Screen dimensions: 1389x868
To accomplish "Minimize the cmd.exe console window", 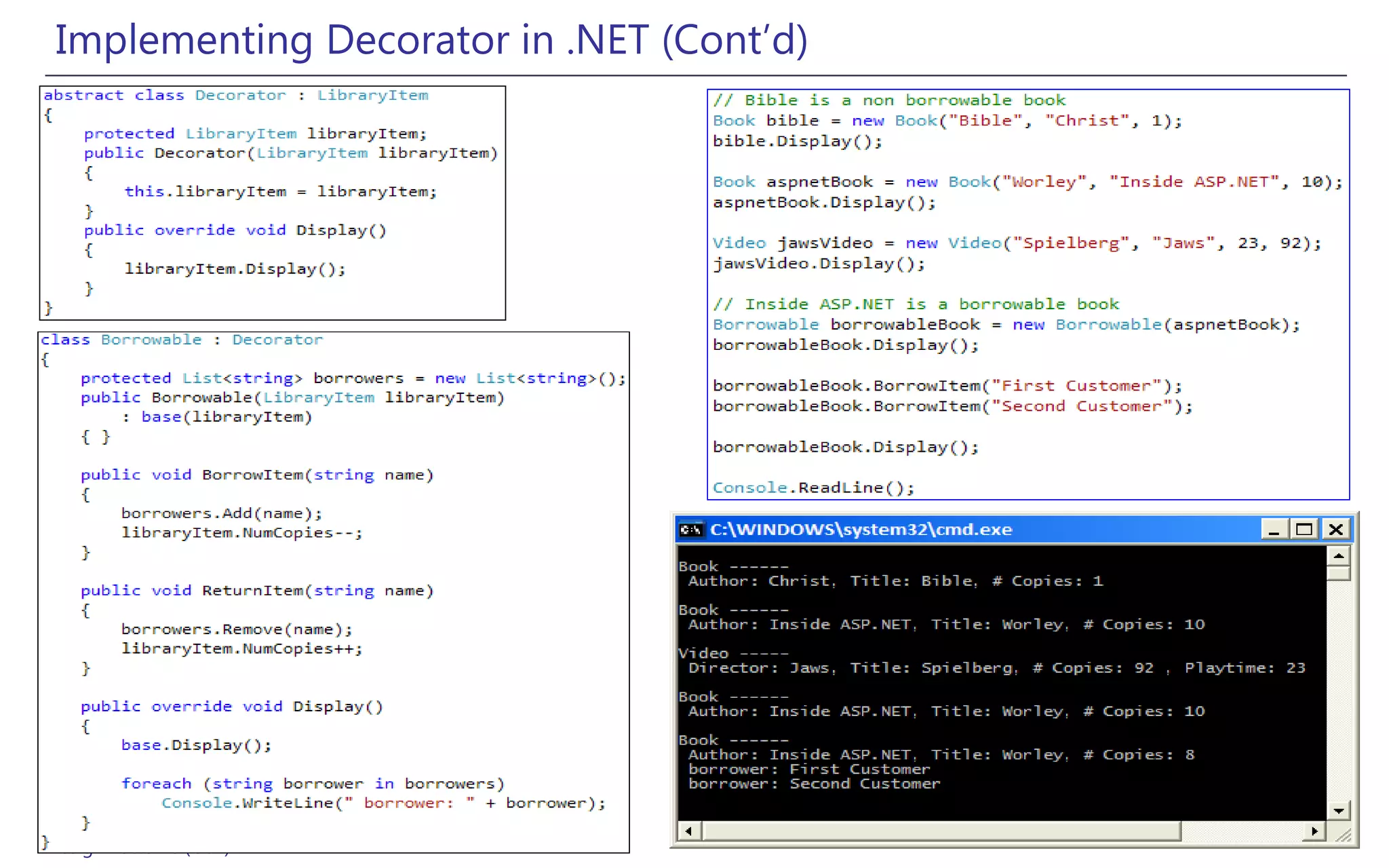I will click(x=1274, y=530).
